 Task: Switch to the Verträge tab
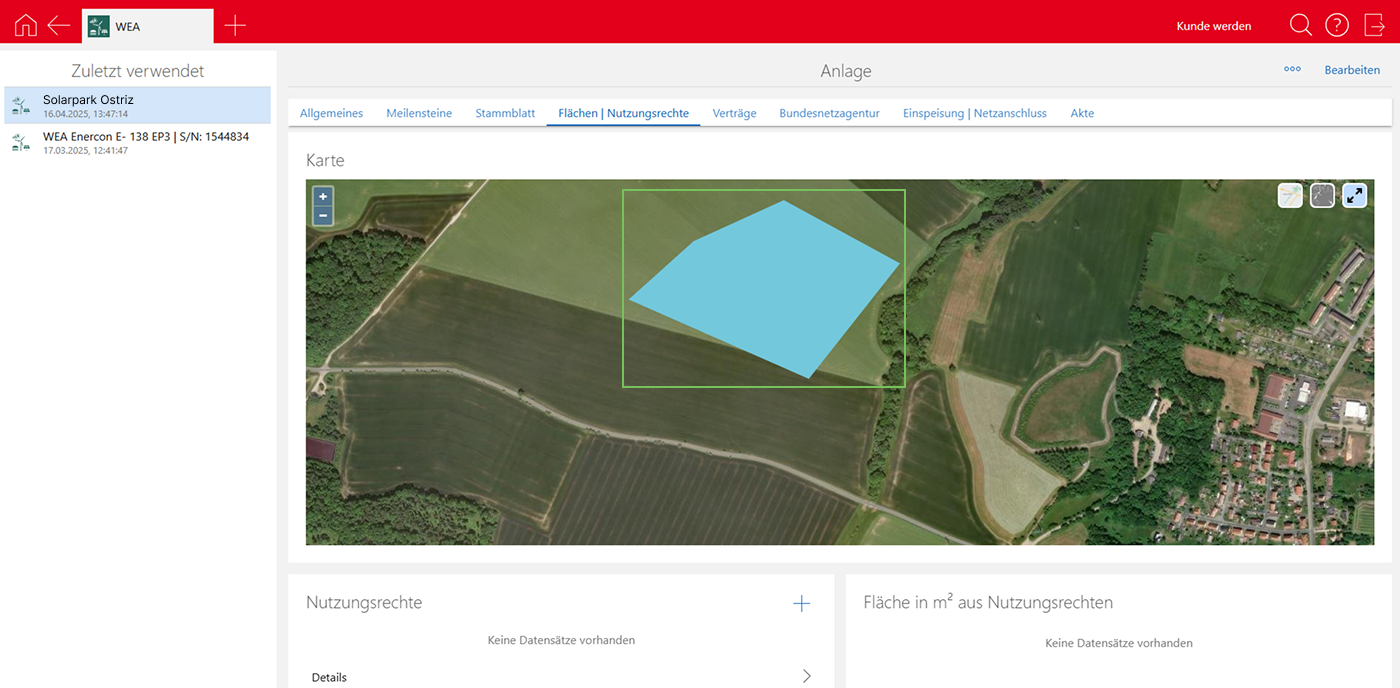[x=734, y=113]
